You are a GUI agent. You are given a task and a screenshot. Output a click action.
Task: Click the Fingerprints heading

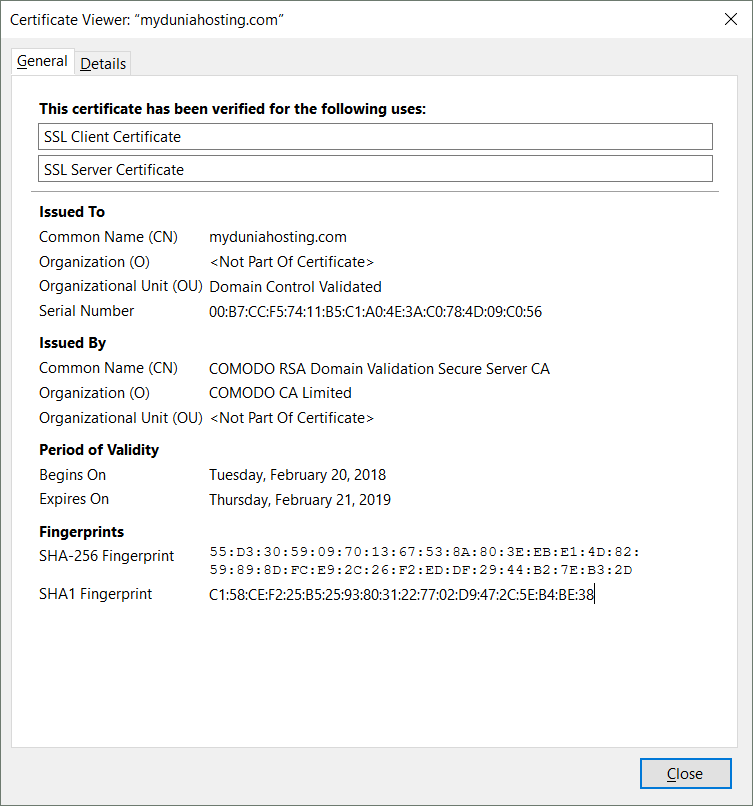pyautogui.click(x=81, y=532)
